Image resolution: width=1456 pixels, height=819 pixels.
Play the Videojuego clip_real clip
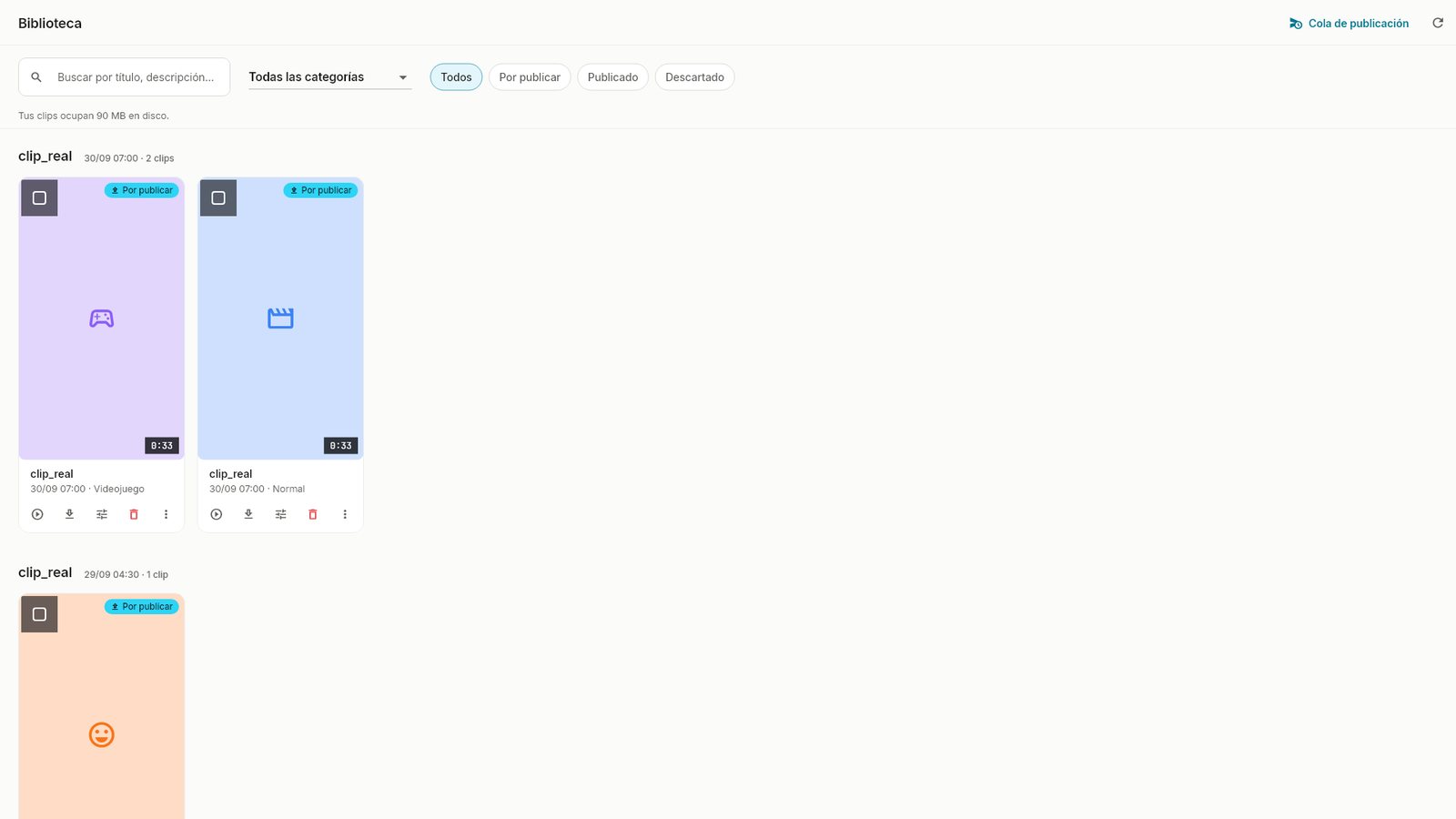pyautogui.click(x=37, y=514)
